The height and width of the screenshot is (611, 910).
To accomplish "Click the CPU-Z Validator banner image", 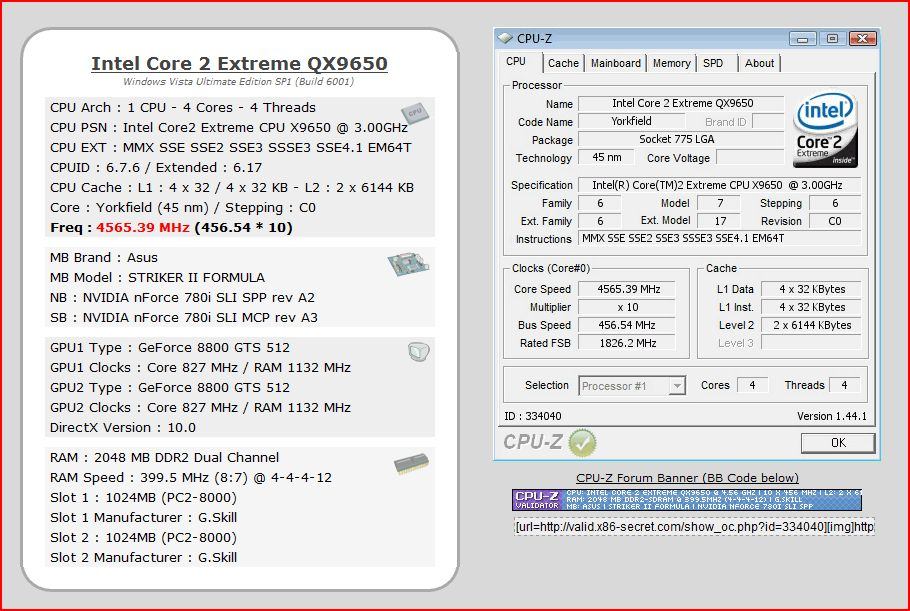I will point(687,500).
